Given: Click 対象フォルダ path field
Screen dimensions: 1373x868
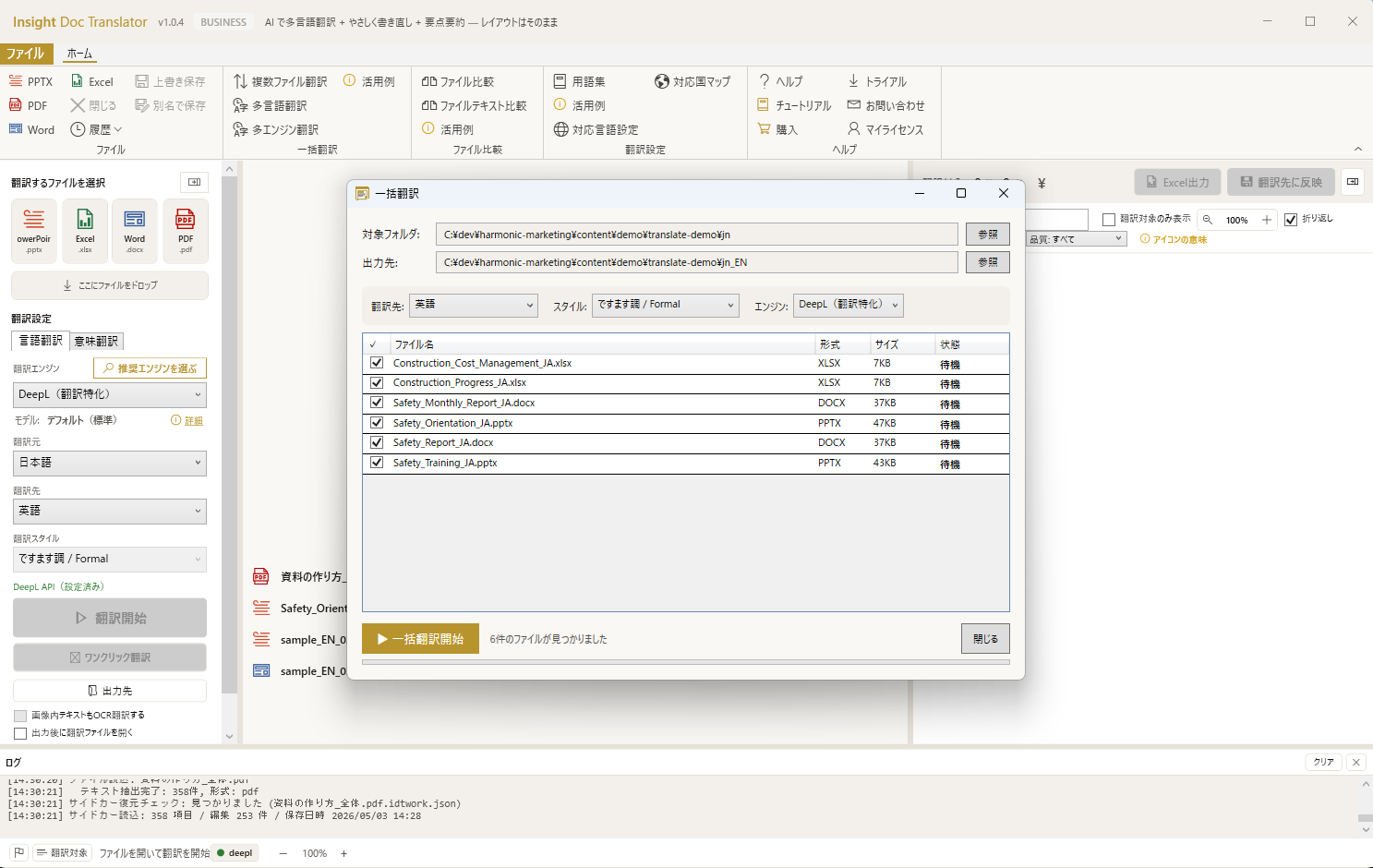Looking at the screenshot, I should pyautogui.click(x=697, y=235).
